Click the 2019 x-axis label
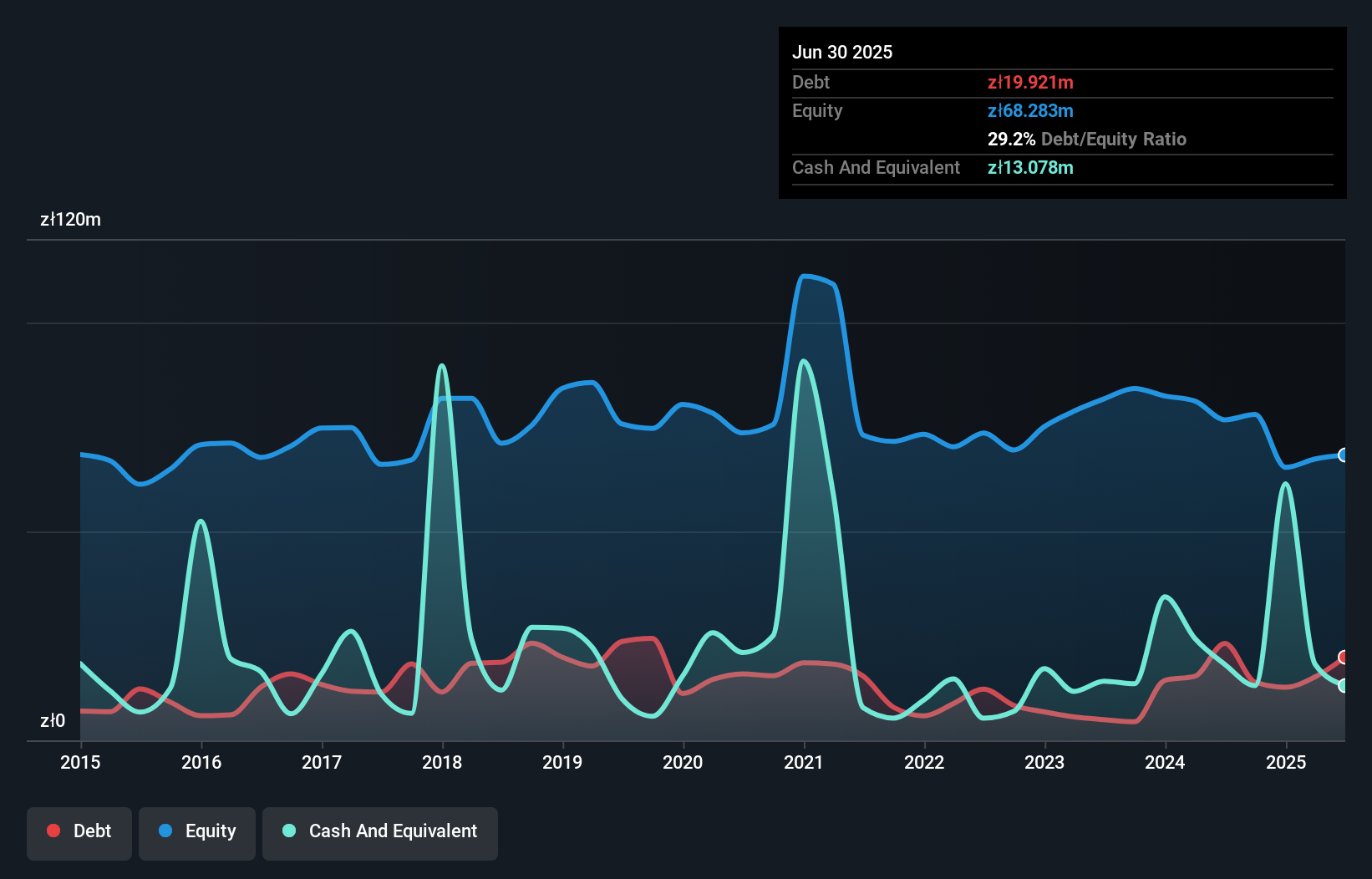 (x=562, y=762)
